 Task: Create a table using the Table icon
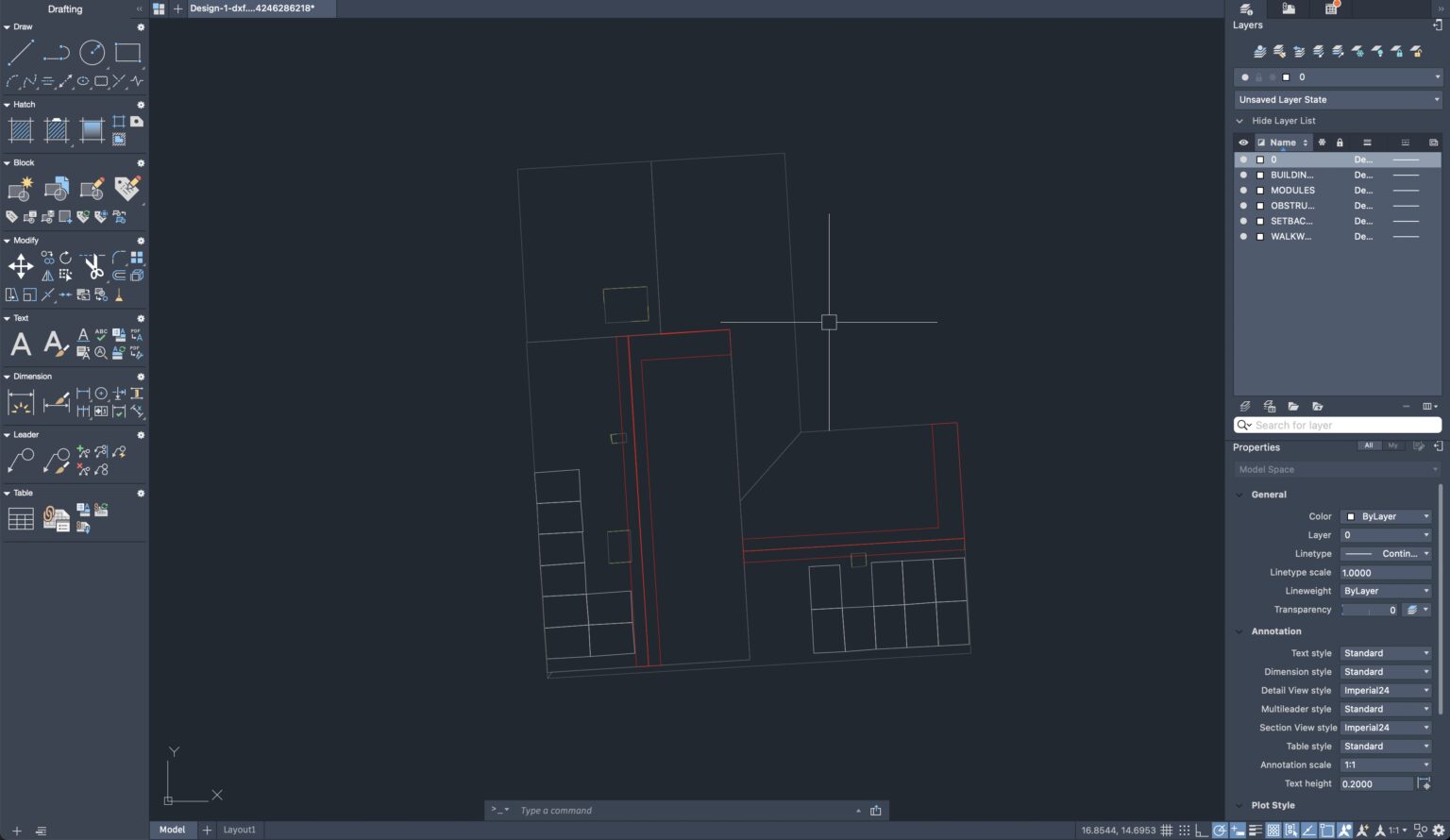click(21, 517)
